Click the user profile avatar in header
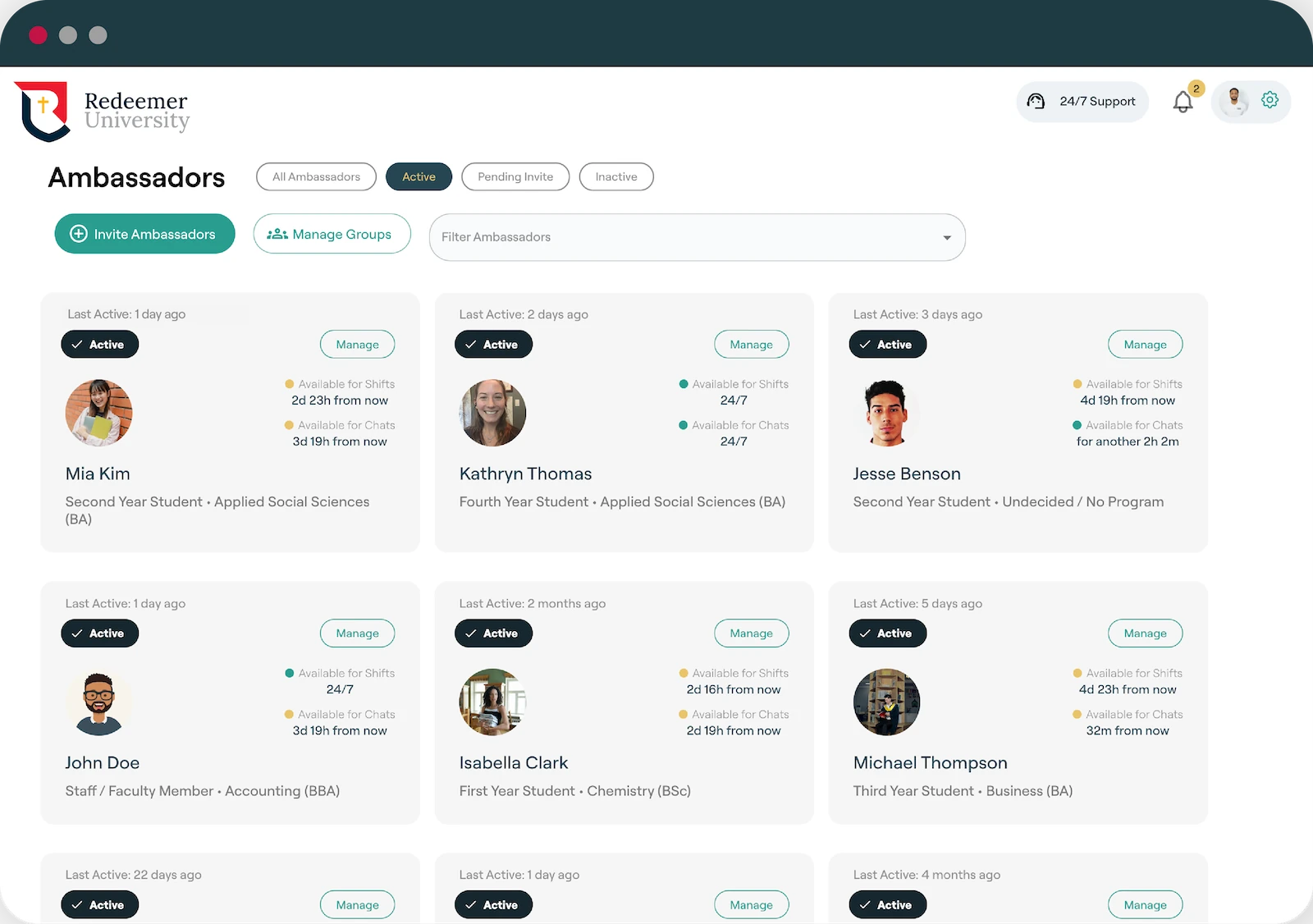The image size is (1313, 924). coord(1233,101)
